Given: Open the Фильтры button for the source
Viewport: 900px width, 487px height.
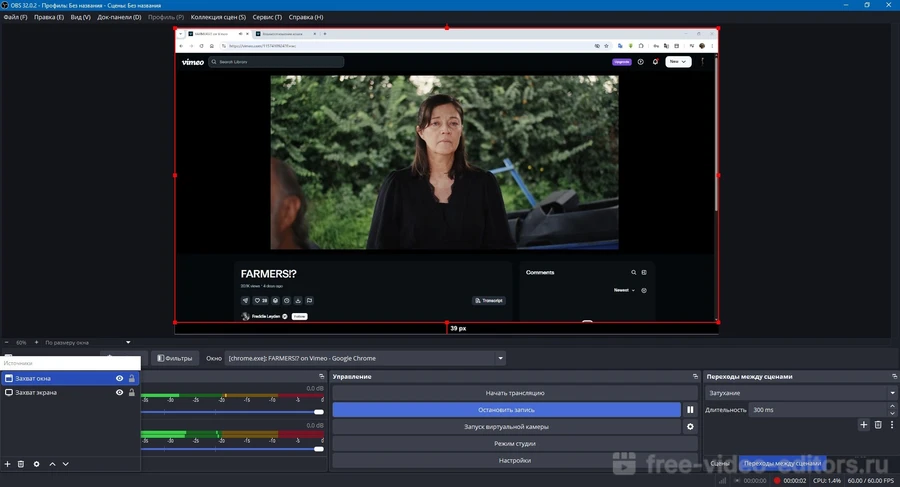Looking at the screenshot, I should point(174,358).
